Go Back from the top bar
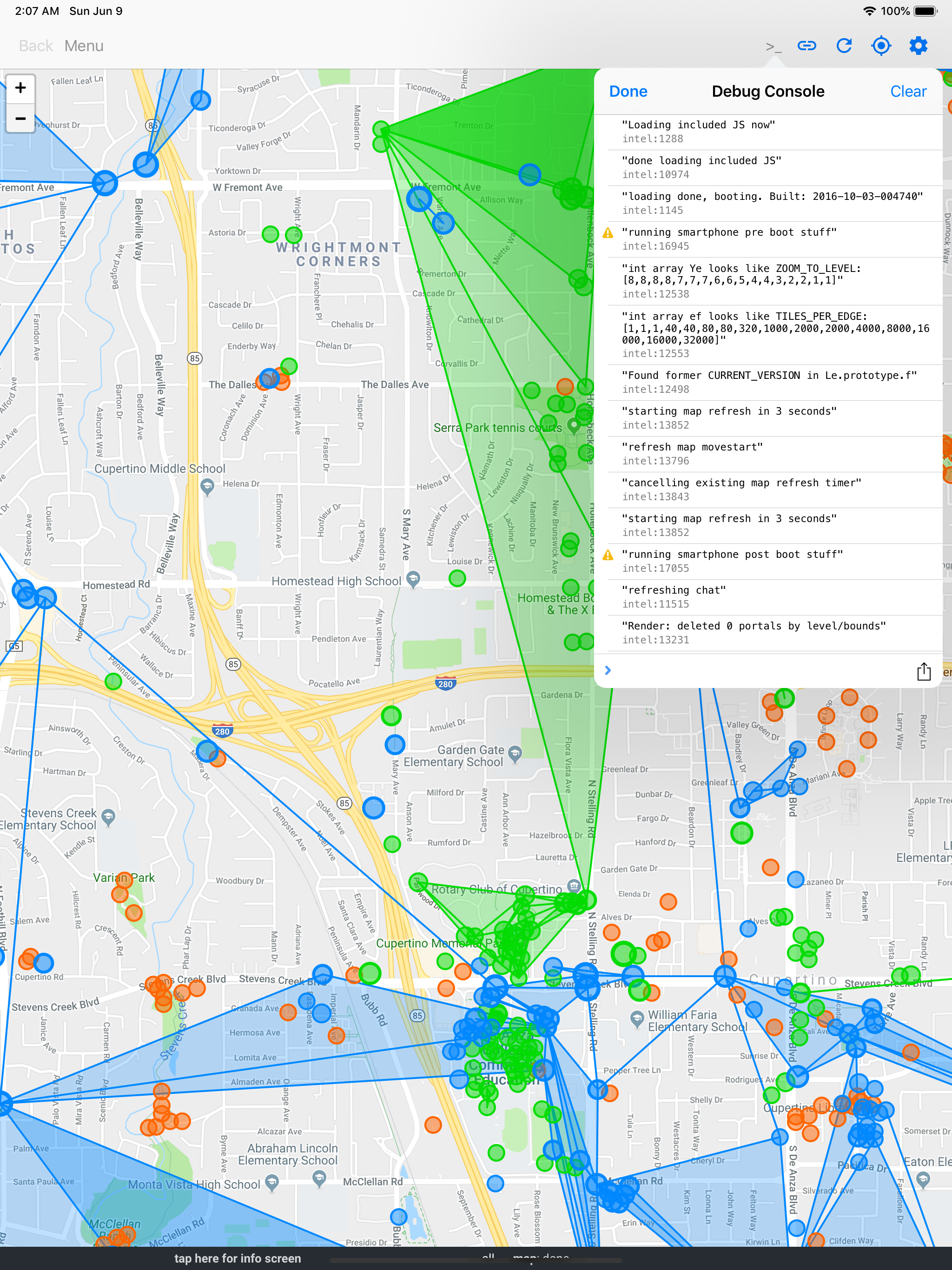952x1270 pixels. tap(36, 46)
